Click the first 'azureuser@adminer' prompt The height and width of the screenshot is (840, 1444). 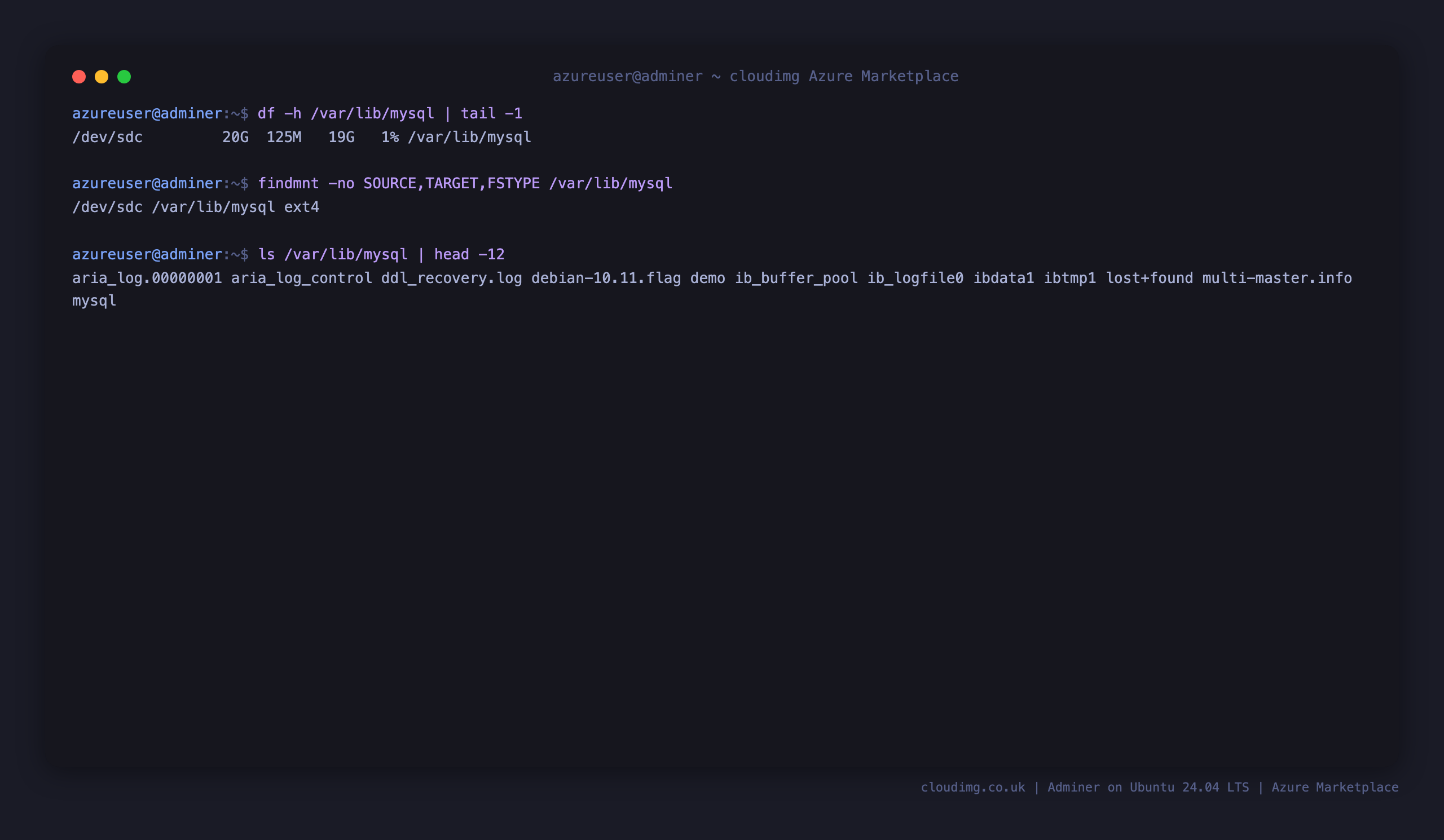tap(147, 113)
